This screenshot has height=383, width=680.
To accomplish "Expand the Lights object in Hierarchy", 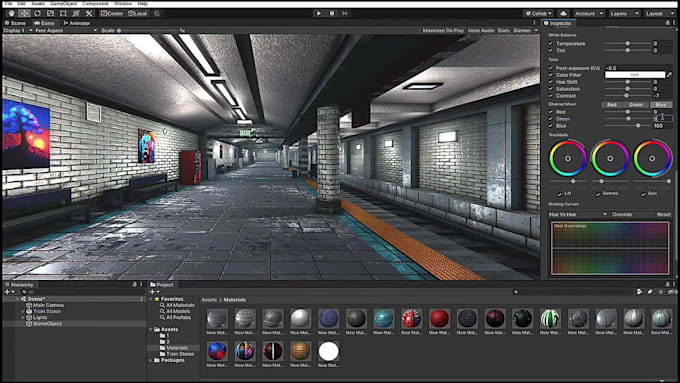I will [23, 318].
